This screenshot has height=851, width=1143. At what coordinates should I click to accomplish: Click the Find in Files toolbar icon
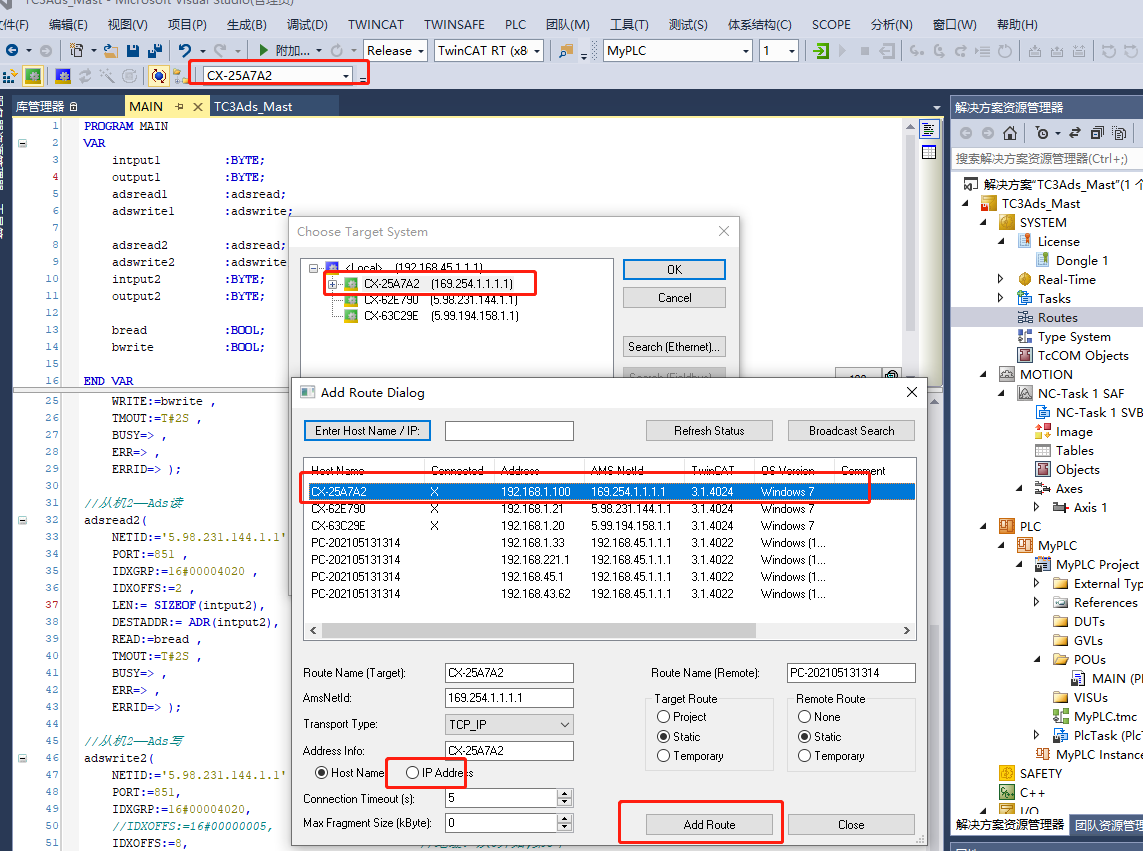(566, 51)
